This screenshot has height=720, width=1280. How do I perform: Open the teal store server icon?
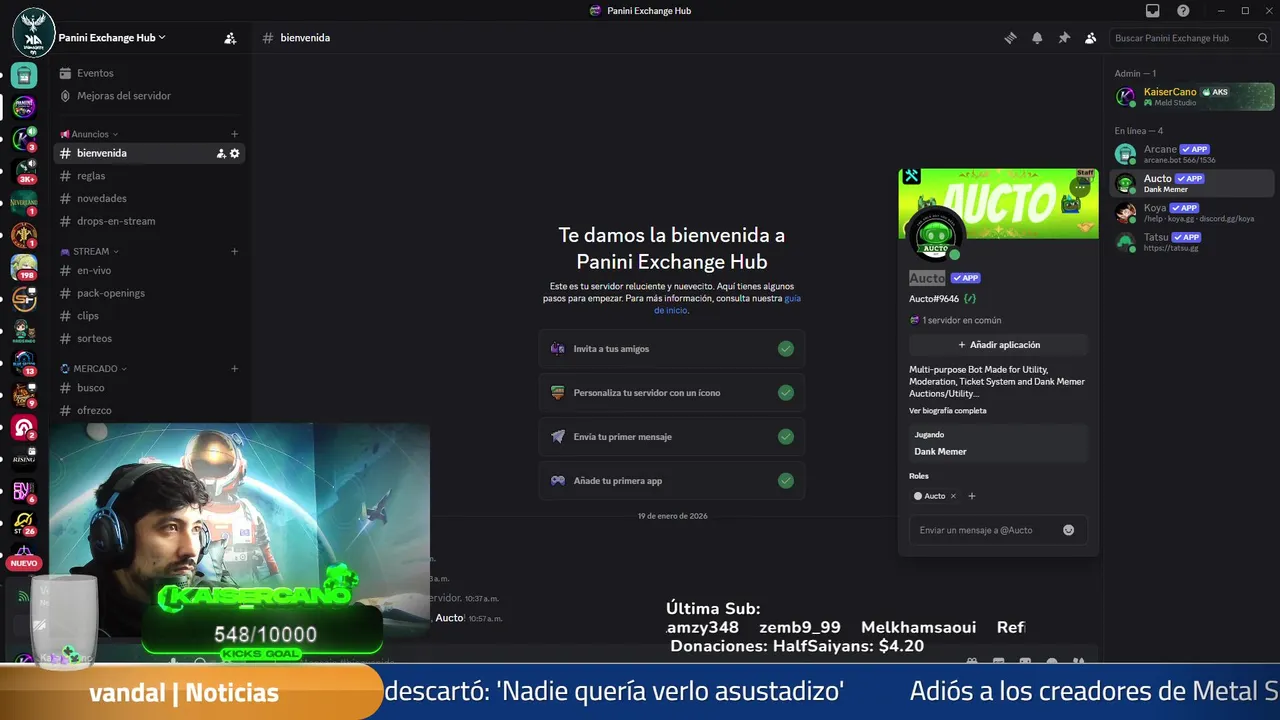[x=24, y=75]
